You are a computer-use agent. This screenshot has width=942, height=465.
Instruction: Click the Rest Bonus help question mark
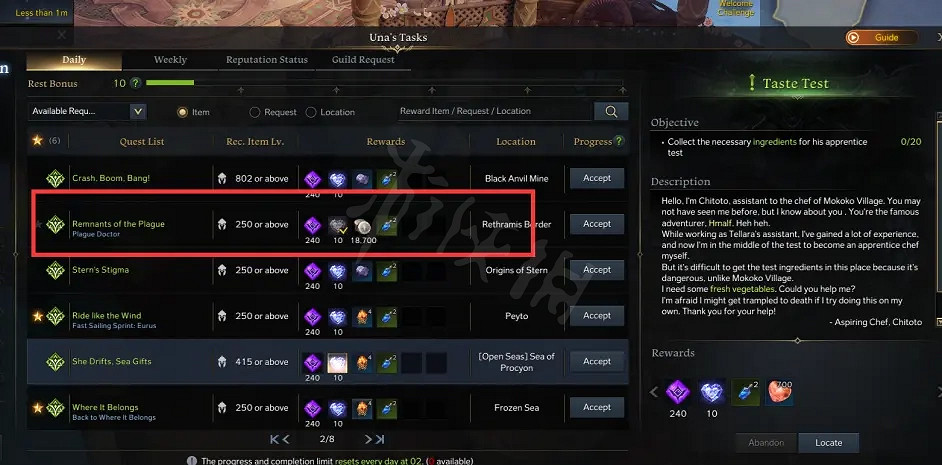136,83
